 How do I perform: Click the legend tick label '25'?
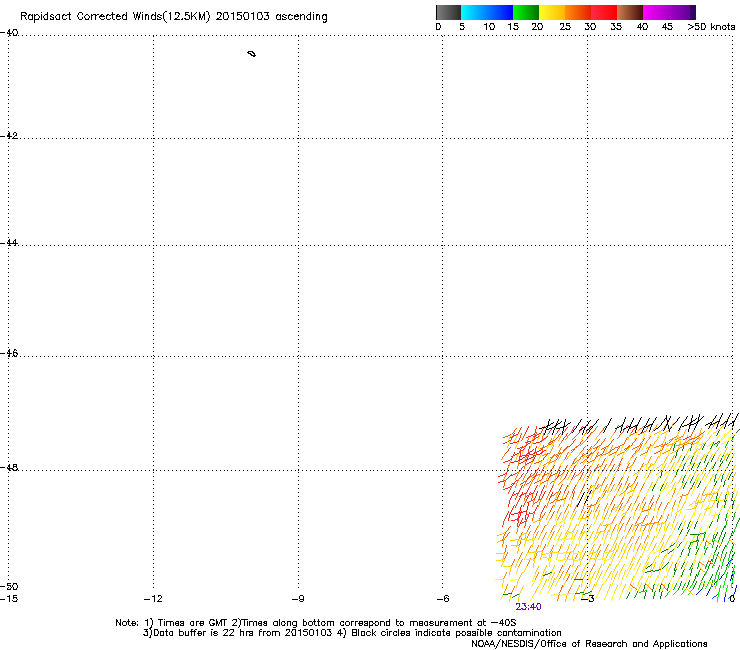click(x=565, y=27)
